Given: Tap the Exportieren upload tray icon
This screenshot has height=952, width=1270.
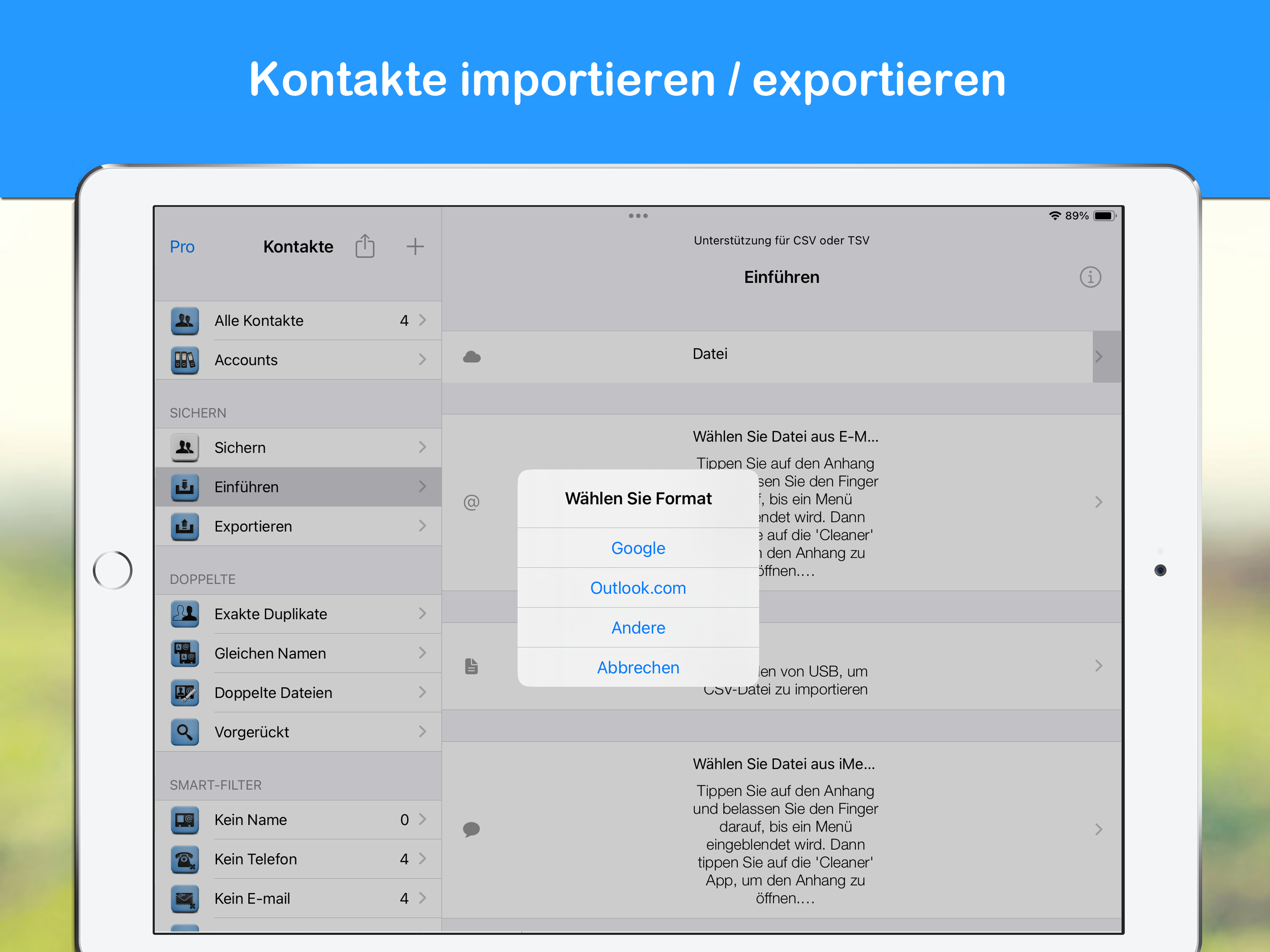Looking at the screenshot, I should pos(185,526).
